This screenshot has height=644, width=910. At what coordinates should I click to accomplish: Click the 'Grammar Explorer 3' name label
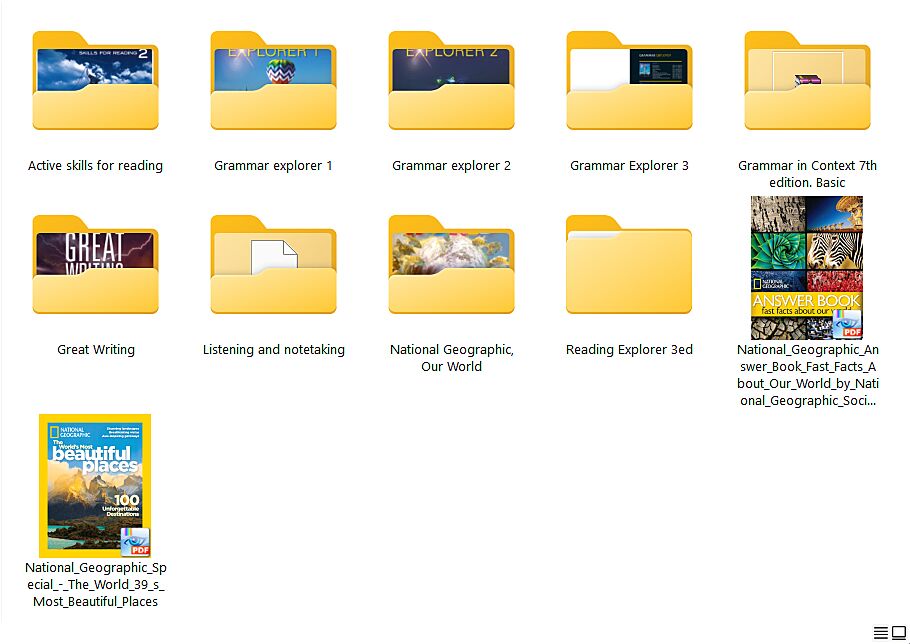[629, 166]
